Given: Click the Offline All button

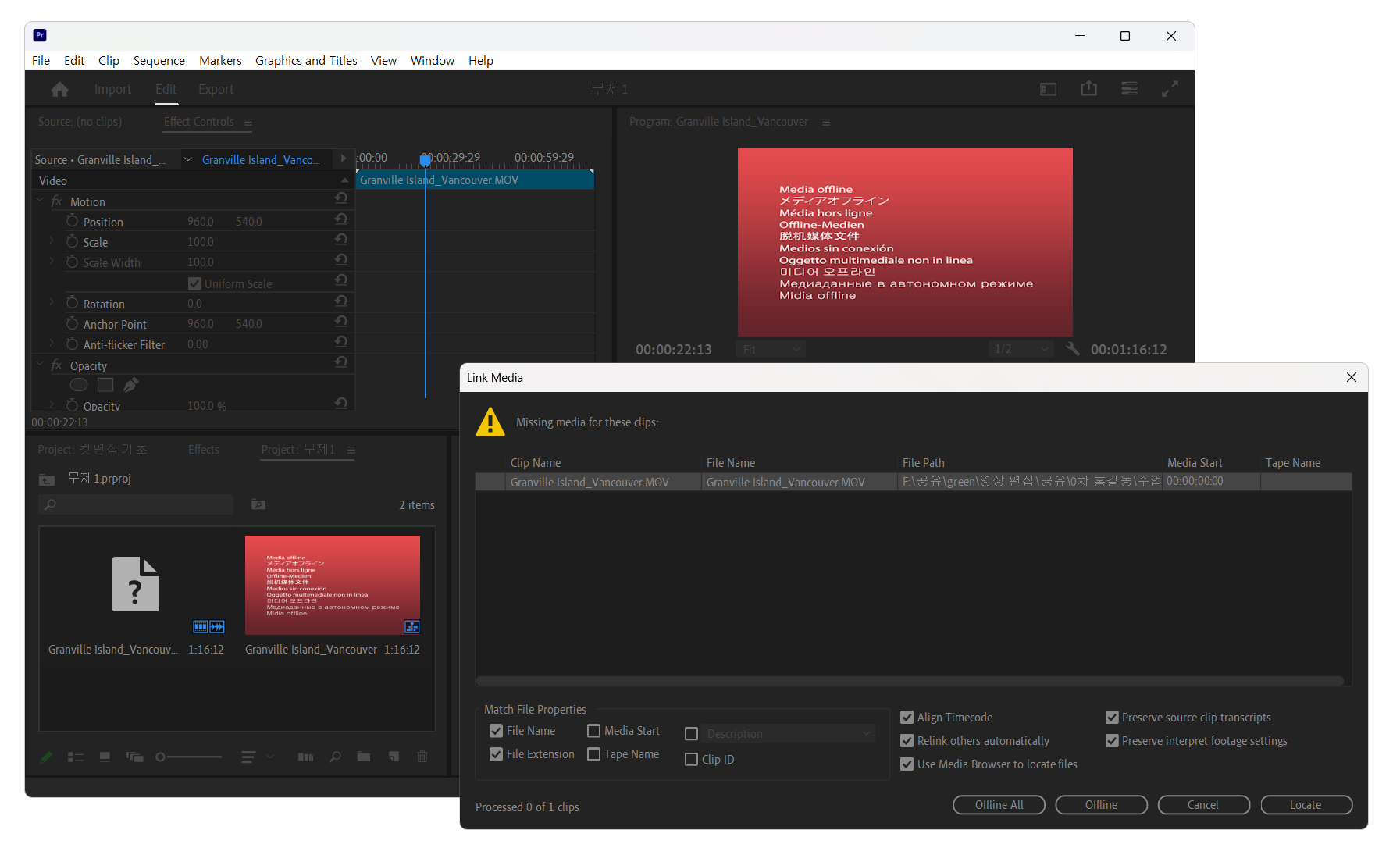Looking at the screenshot, I should click(x=999, y=805).
